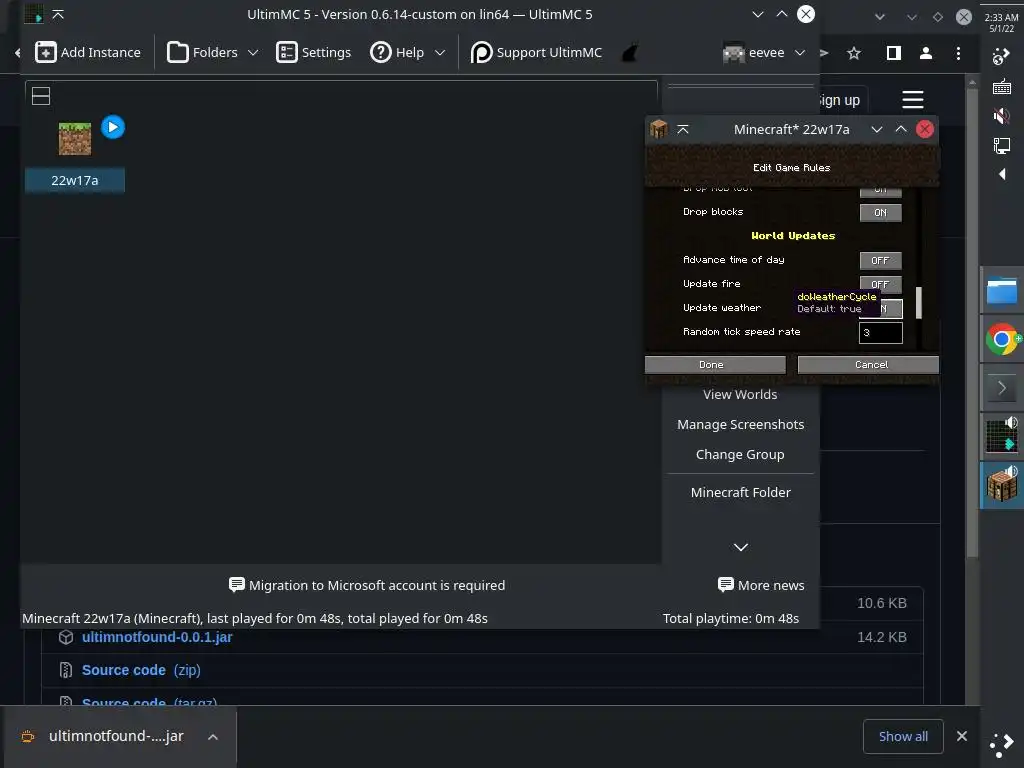Click the Random tick speed rate field
The width and height of the screenshot is (1024, 768).
(x=880, y=332)
